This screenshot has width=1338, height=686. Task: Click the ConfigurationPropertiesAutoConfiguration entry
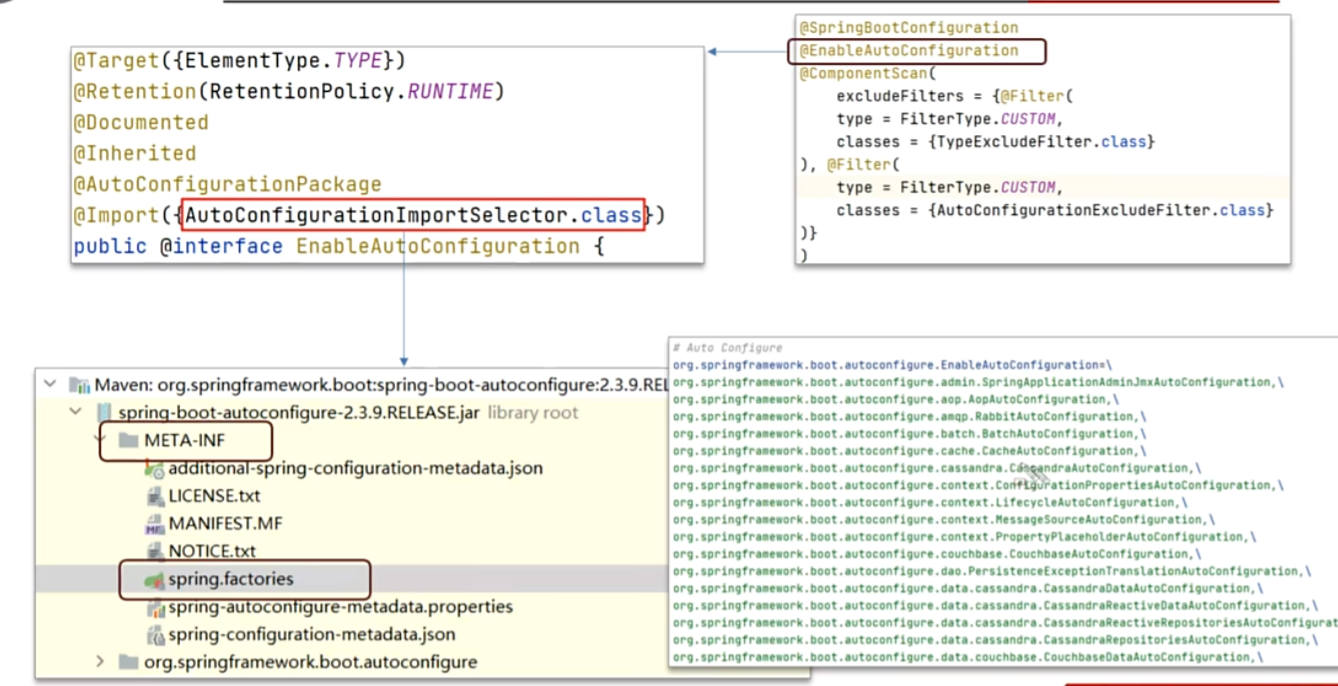[978, 485]
